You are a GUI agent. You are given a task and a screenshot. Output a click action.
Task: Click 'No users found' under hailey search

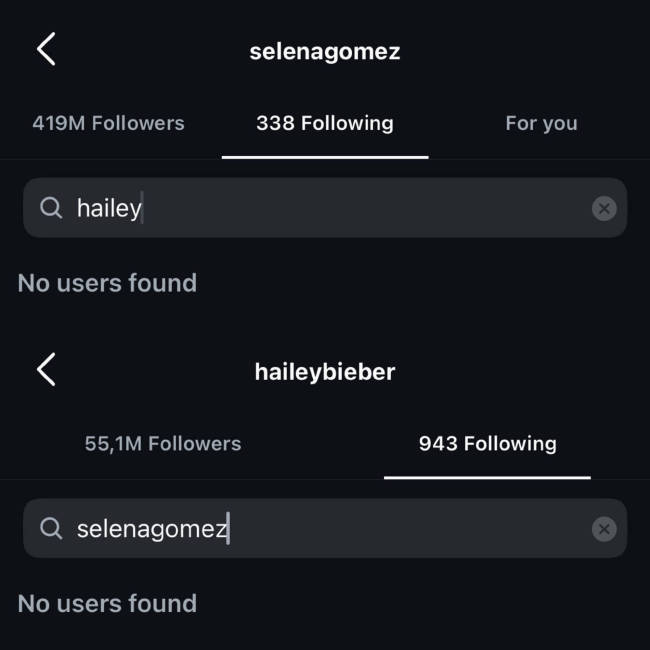(107, 283)
